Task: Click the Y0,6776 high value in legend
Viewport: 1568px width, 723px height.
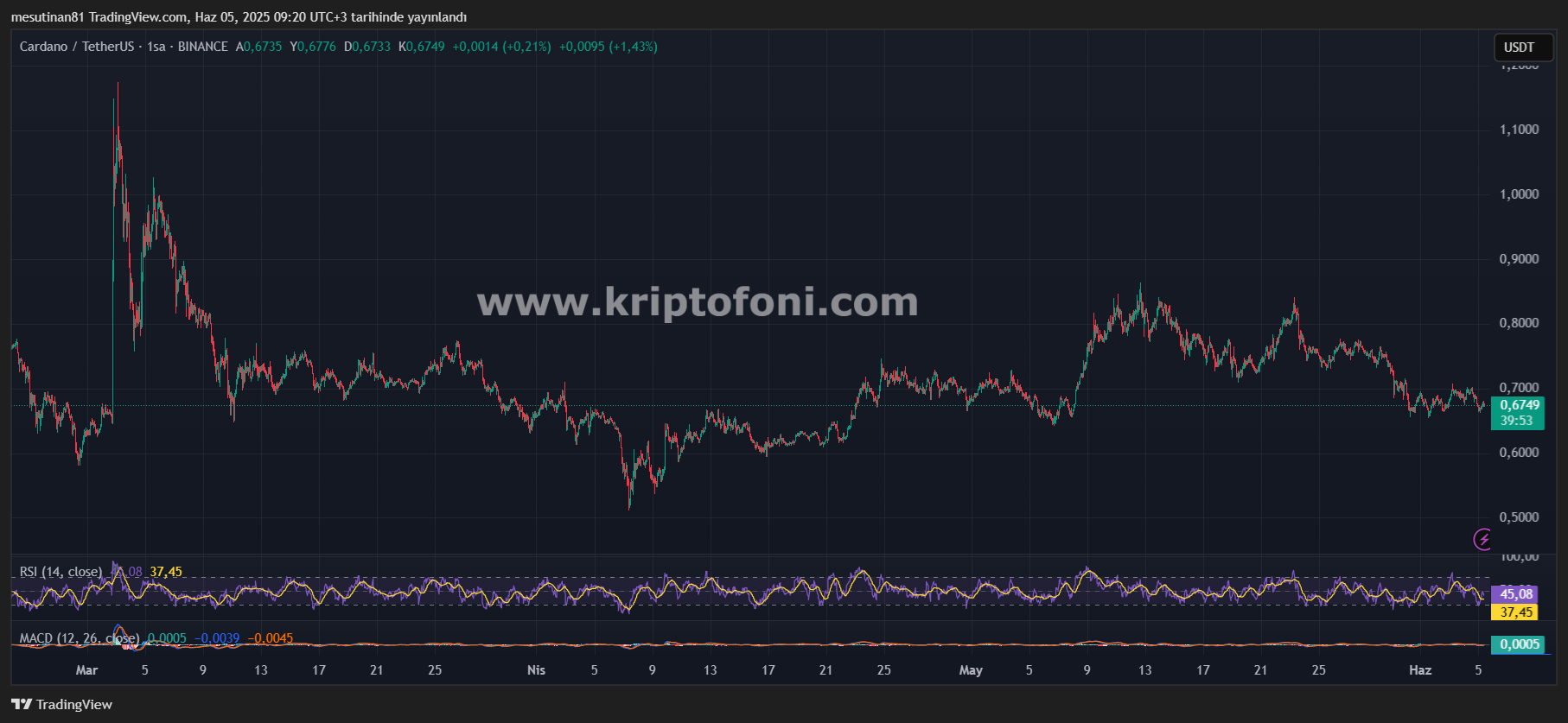Action: (x=313, y=47)
